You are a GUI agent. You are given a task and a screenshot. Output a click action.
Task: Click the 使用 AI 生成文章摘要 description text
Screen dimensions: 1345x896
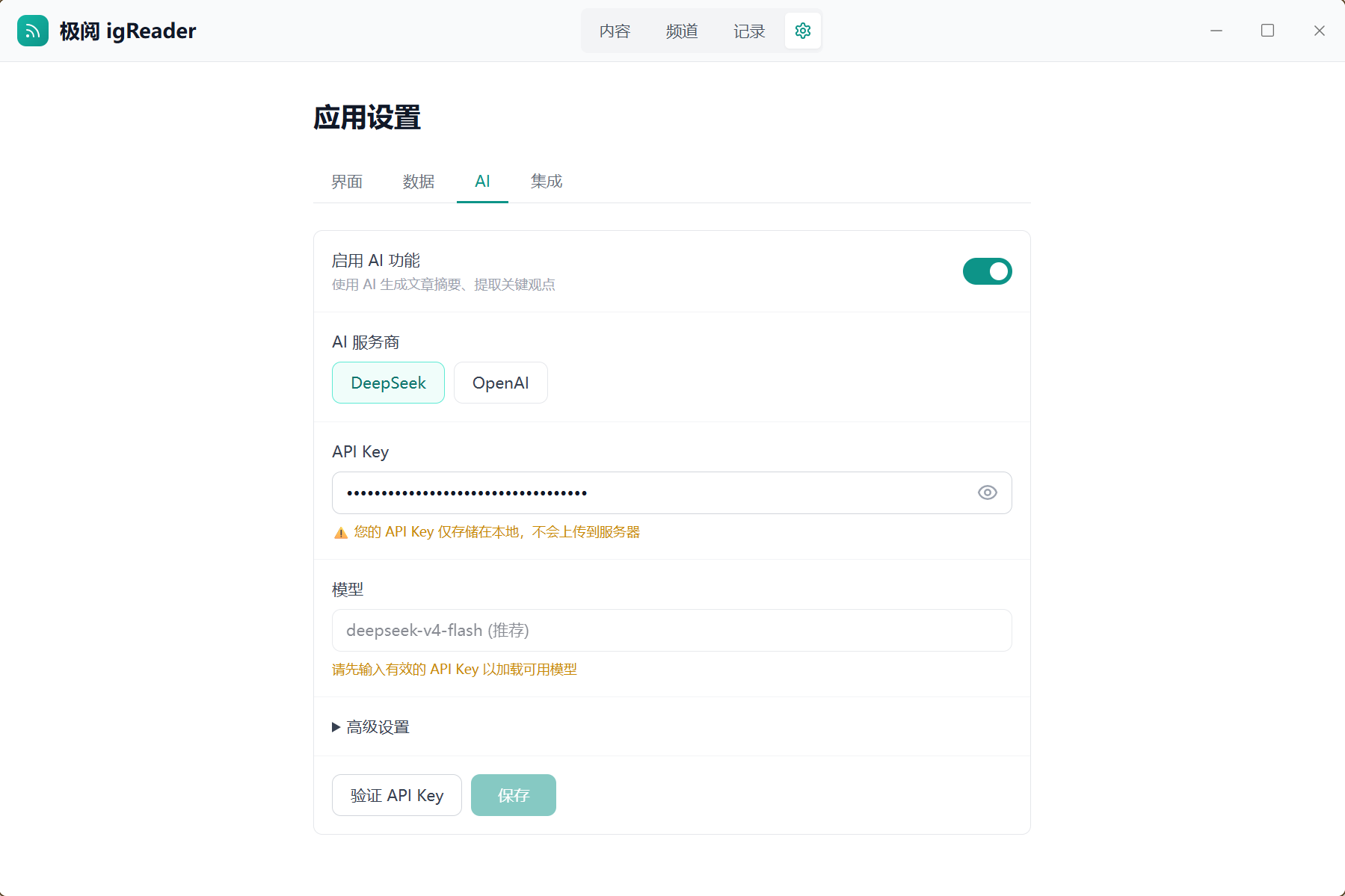[443, 285]
